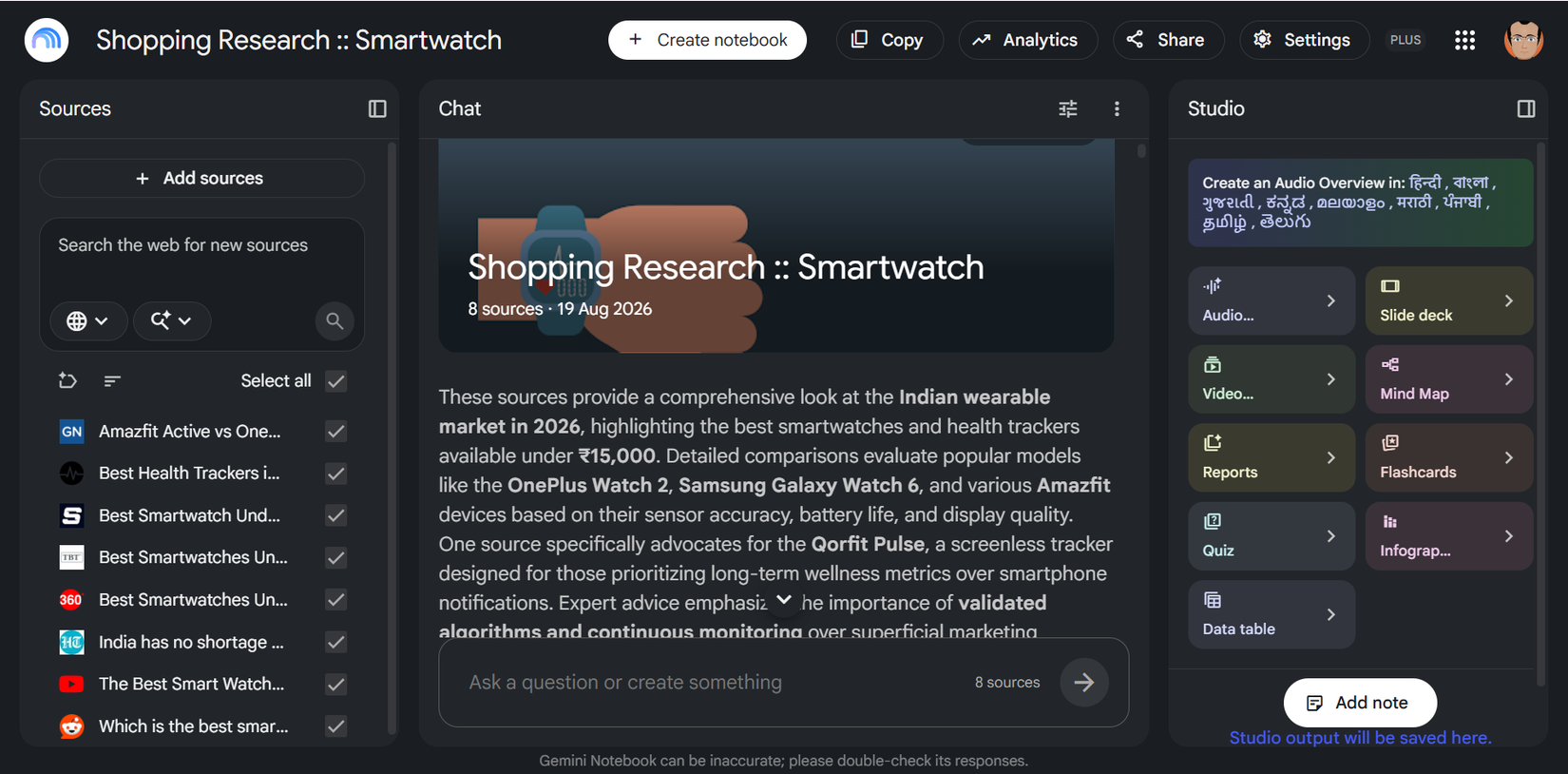Share the notebook
The width and height of the screenshot is (1568, 774).
click(1168, 40)
